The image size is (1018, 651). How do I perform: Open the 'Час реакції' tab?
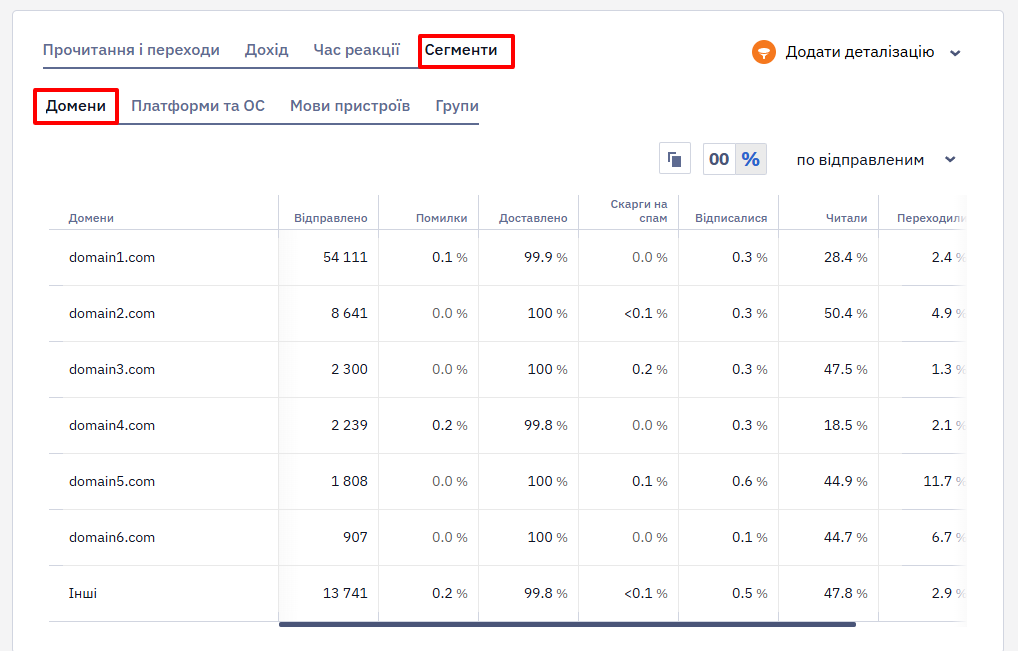pyautogui.click(x=356, y=50)
